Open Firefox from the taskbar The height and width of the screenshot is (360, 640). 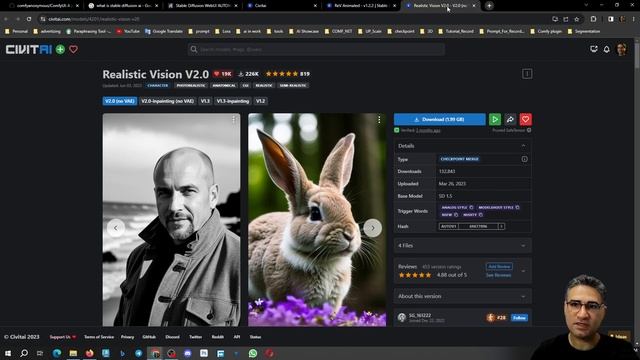click(x=89, y=353)
